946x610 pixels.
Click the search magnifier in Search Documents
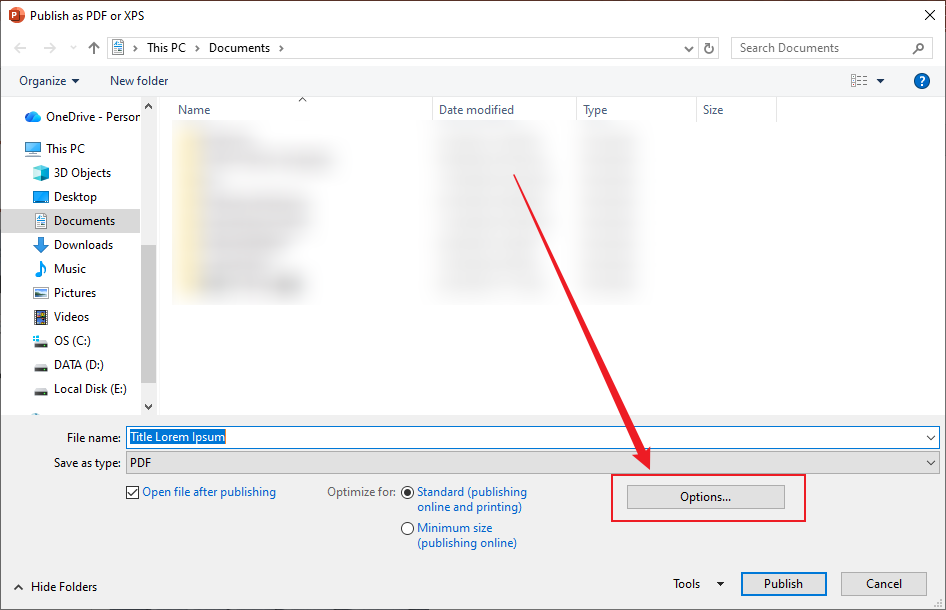[918, 47]
